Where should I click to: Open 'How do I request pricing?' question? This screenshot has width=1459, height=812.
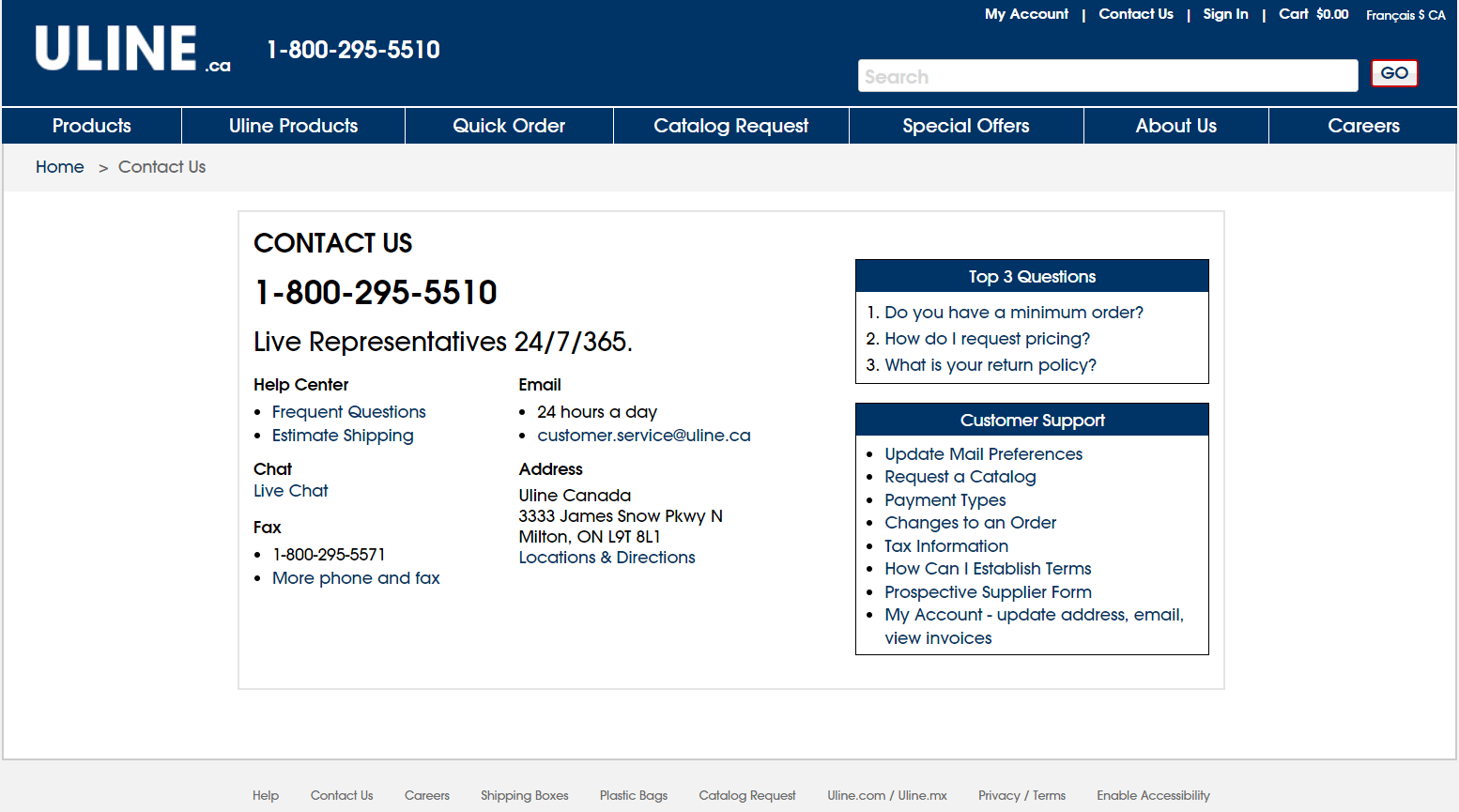(988, 339)
